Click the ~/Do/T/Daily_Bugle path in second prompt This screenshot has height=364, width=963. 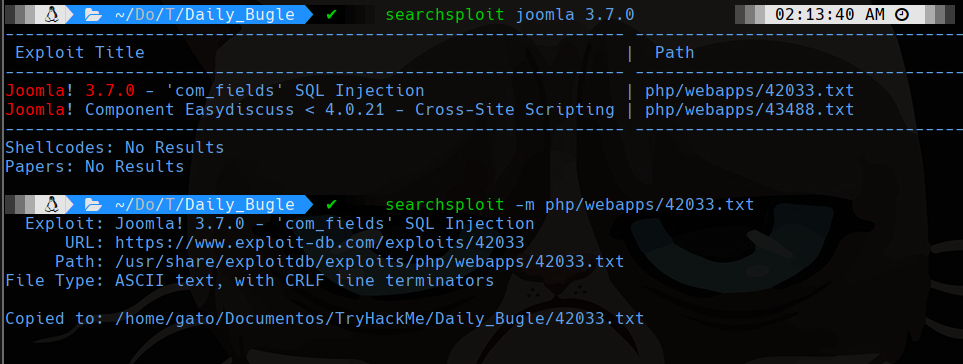(205, 204)
